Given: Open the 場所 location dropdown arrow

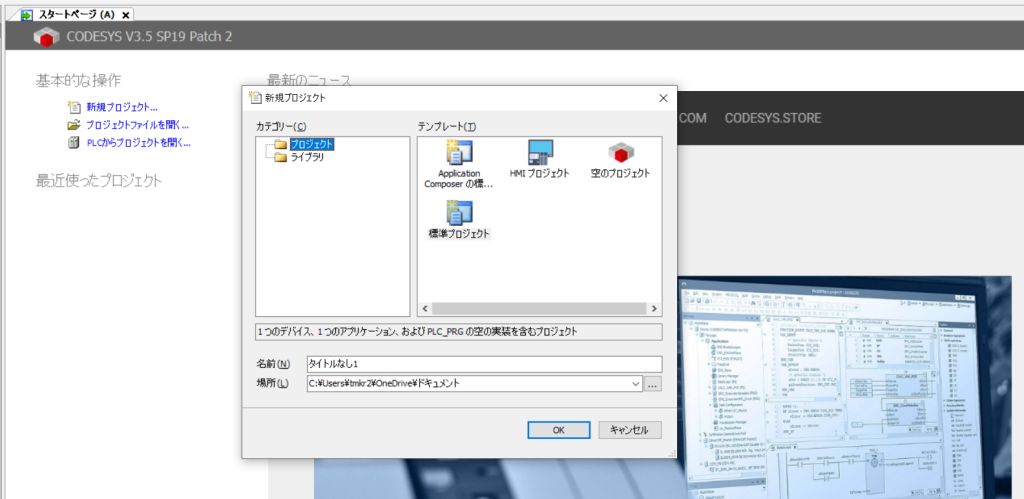Looking at the screenshot, I should (636, 384).
